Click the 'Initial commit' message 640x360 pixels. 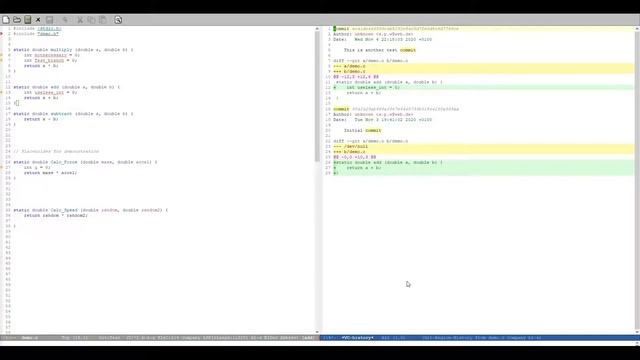(x=362, y=131)
